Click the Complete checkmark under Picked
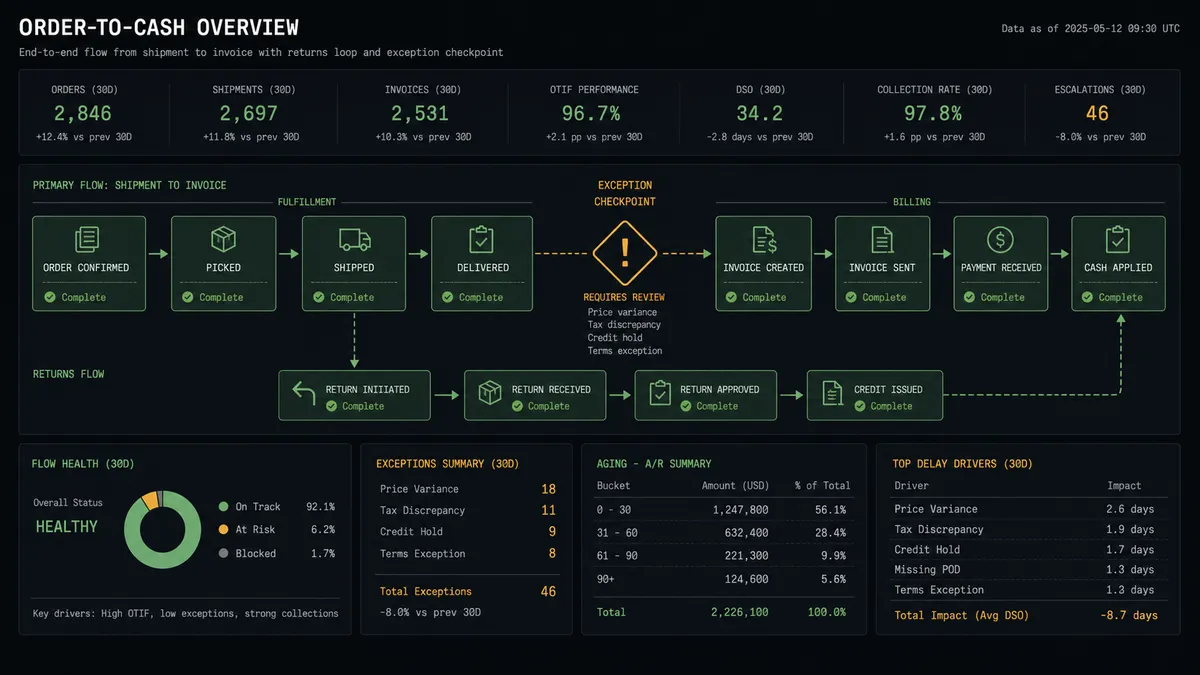The image size is (1200, 675). click(187, 297)
